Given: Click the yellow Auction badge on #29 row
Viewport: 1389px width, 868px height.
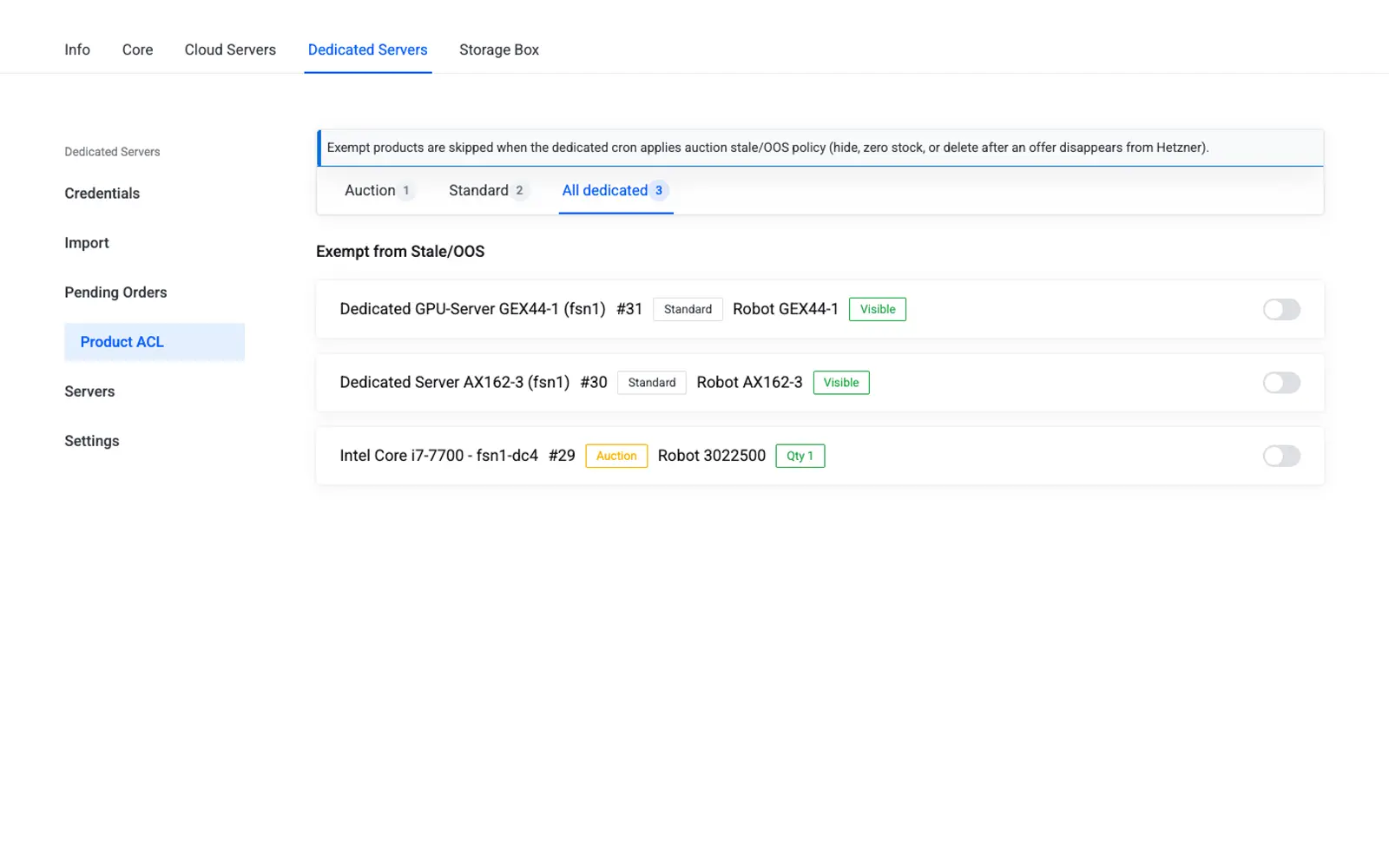Looking at the screenshot, I should tap(616, 456).
